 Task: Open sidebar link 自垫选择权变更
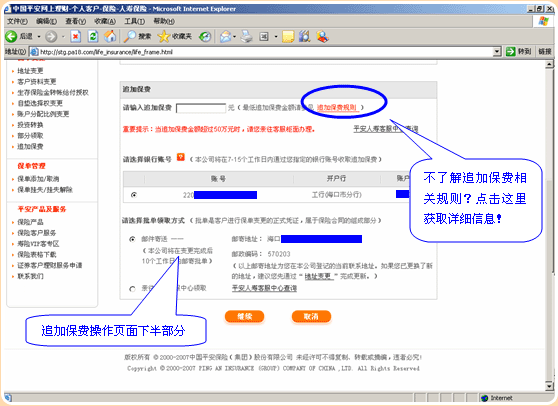click(40, 103)
